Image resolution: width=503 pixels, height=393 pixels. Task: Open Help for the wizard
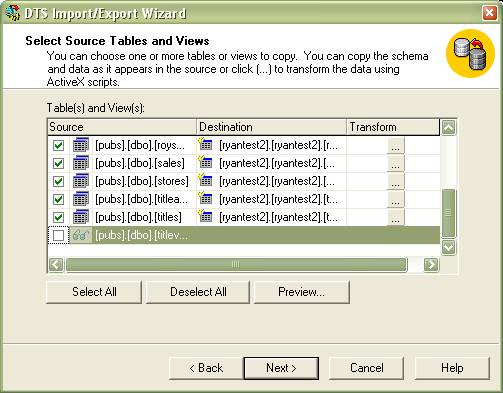452,368
